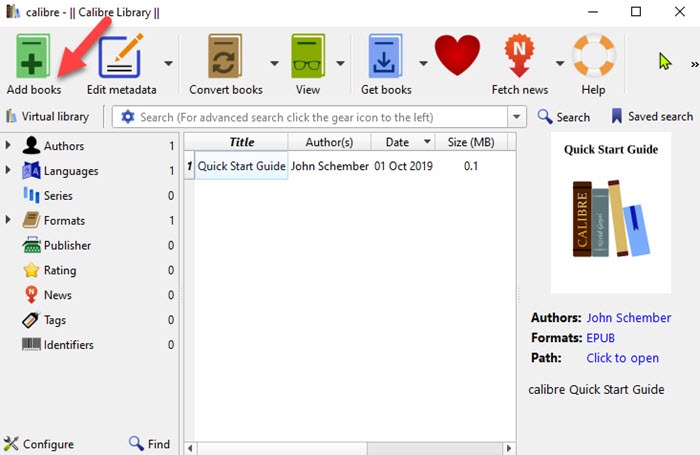The image size is (700, 455).
Task: Open the Help lifebuoy icon
Action: click(x=594, y=64)
